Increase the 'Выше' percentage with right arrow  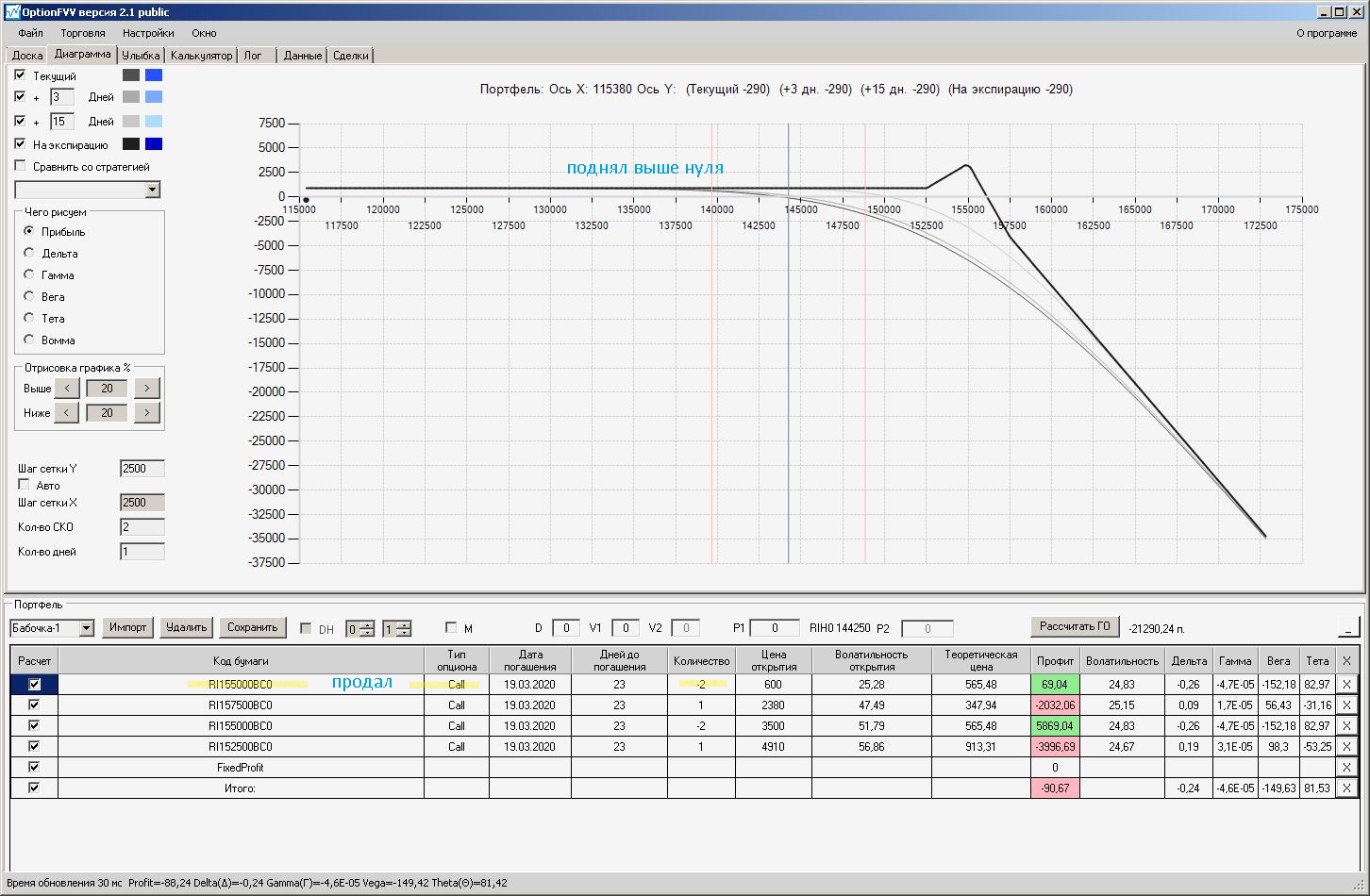[146, 388]
